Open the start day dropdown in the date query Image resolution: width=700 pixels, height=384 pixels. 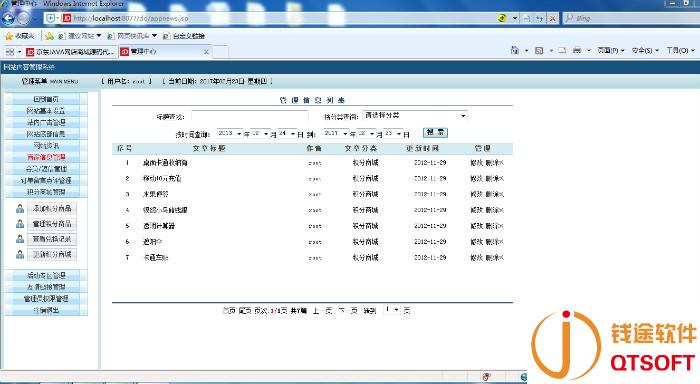287,134
